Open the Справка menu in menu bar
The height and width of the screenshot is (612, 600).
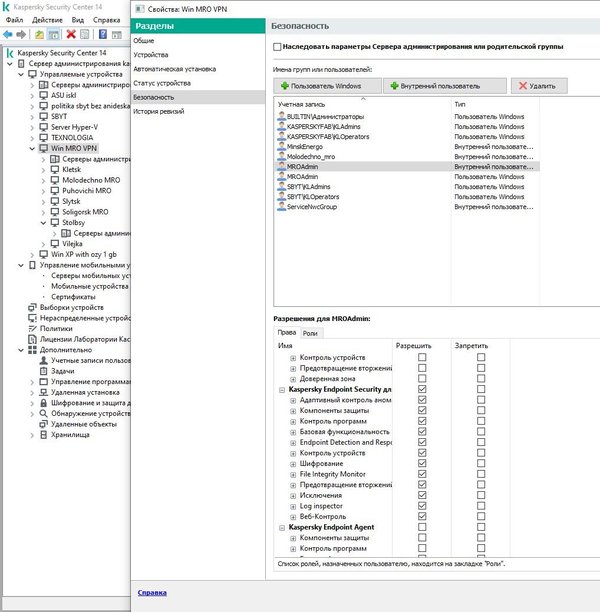107,20
